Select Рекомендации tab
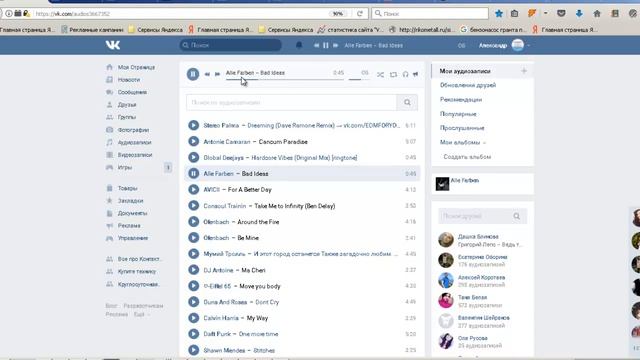 click(461, 100)
